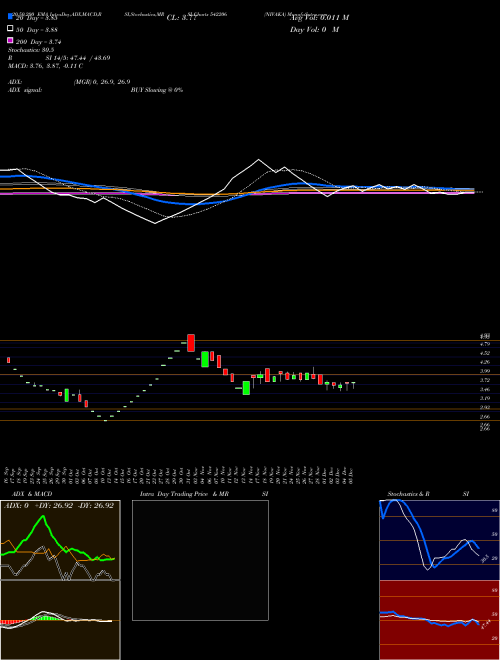The width and height of the screenshot is (500, 660).
Task: Click the 'Day Vol: 0 M' text
Action: 314,29
